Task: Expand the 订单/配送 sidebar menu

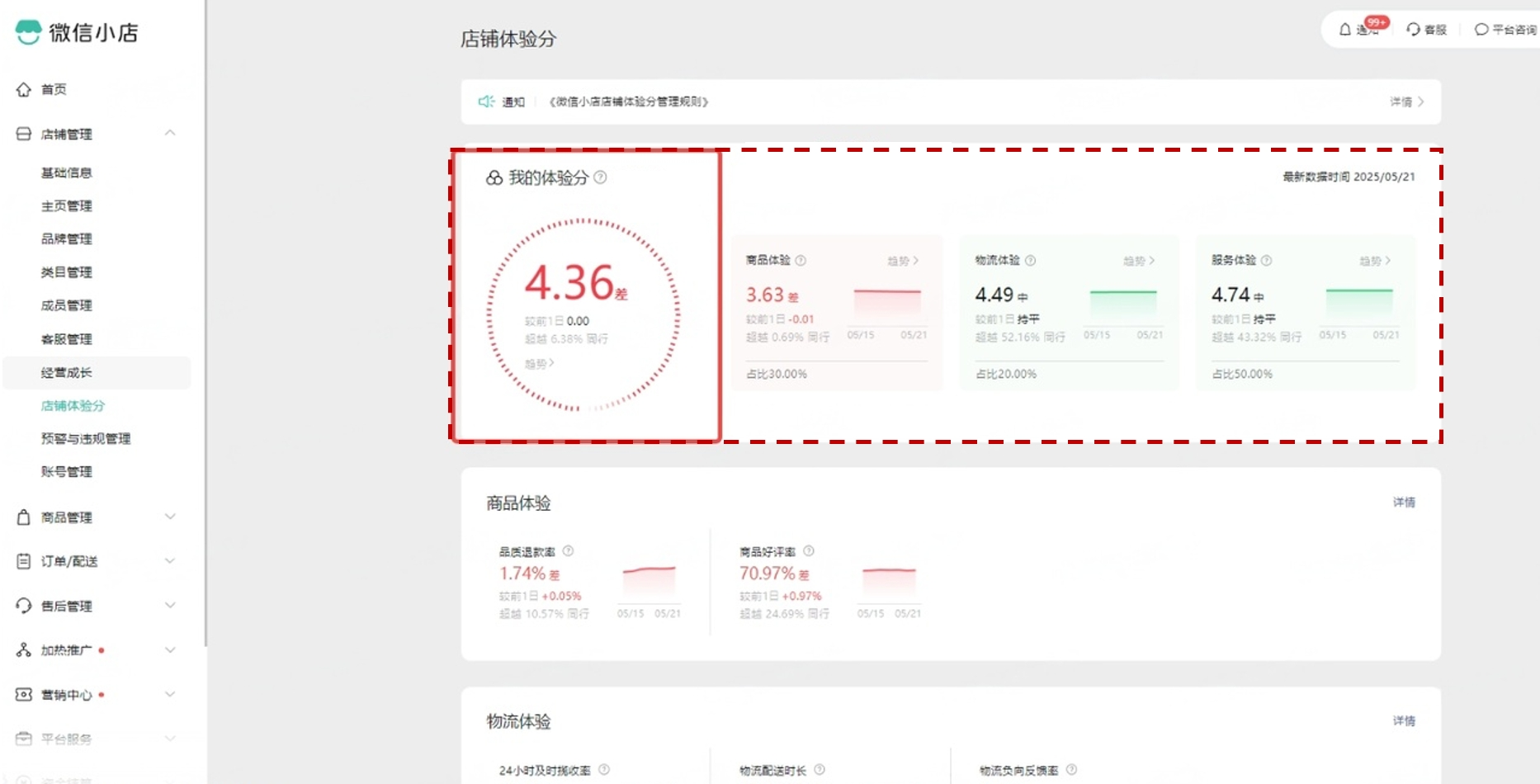Action: (170, 561)
